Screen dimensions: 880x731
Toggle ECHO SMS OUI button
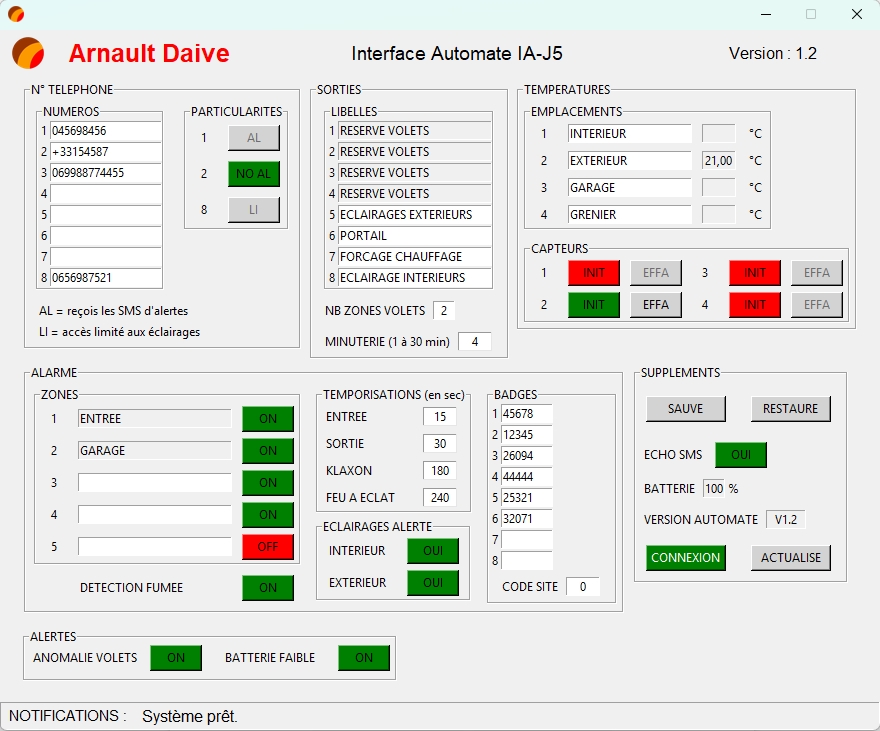741,454
